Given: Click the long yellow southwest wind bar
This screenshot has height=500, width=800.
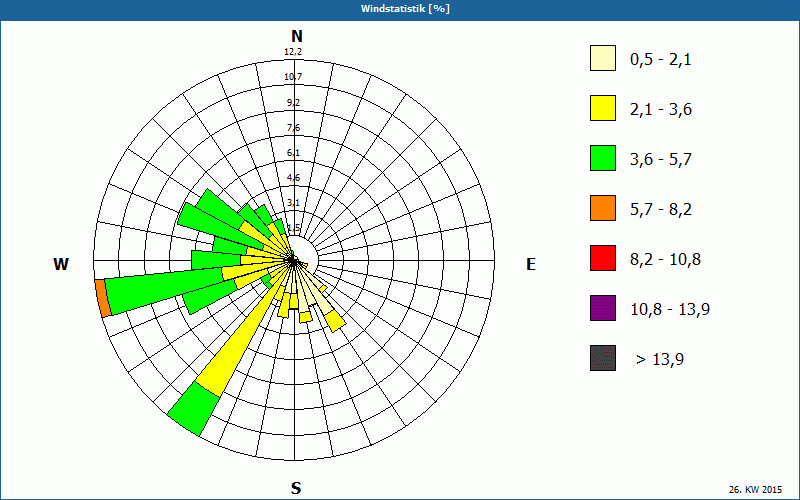Looking at the screenshot, I should coord(240,339).
